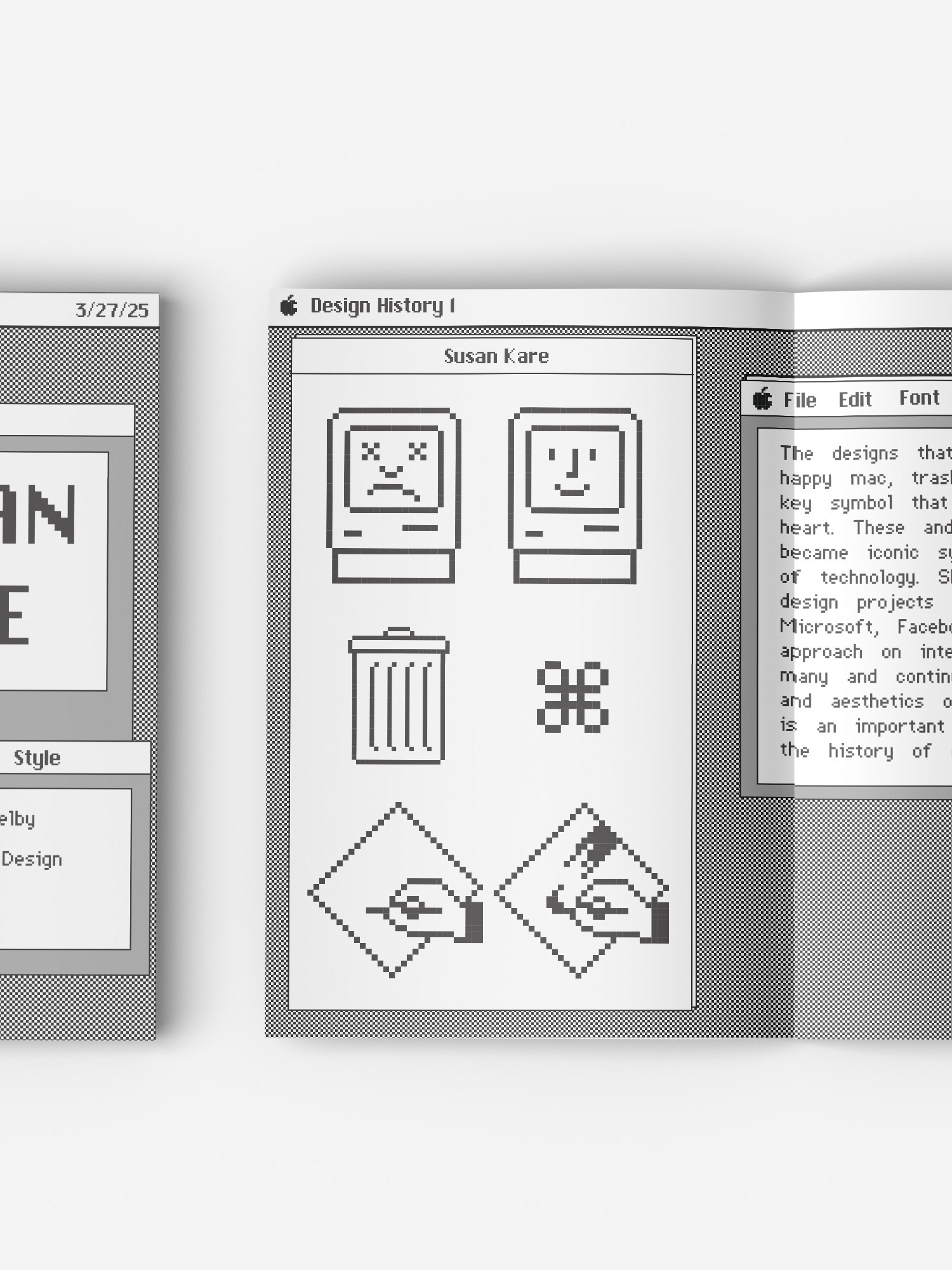Click the Susan Kare window title bar
Image resolution: width=952 pixels, height=1270 pixels.
pos(493,356)
